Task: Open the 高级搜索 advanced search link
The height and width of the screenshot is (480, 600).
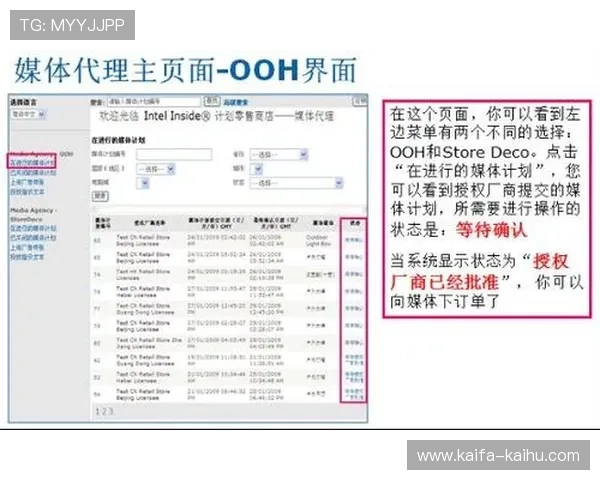Action: click(x=235, y=102)
